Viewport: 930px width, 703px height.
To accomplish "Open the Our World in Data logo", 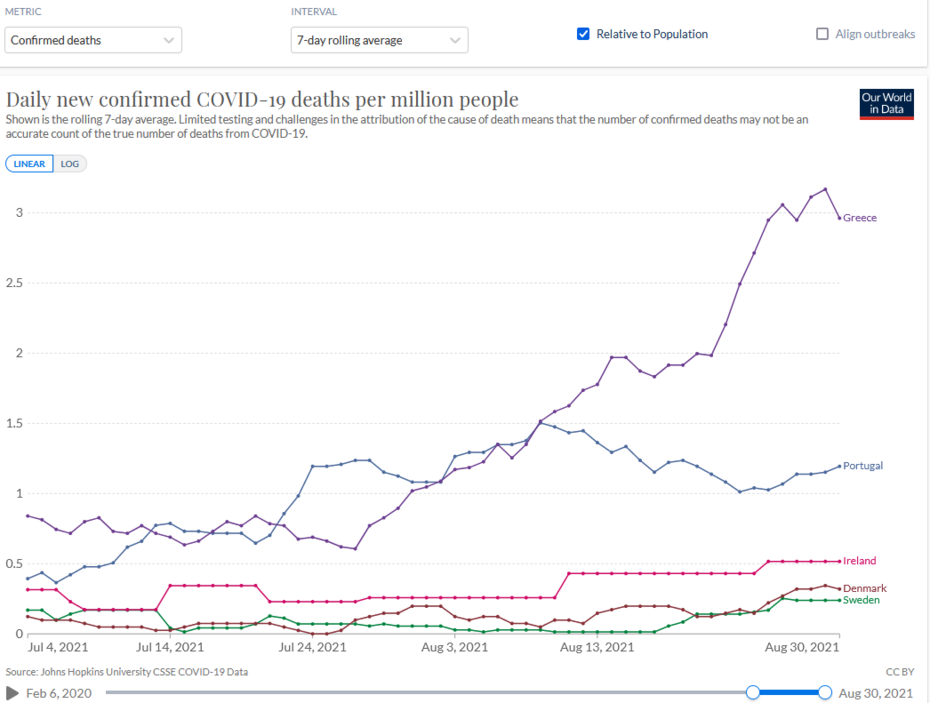I will coord(887,104).
